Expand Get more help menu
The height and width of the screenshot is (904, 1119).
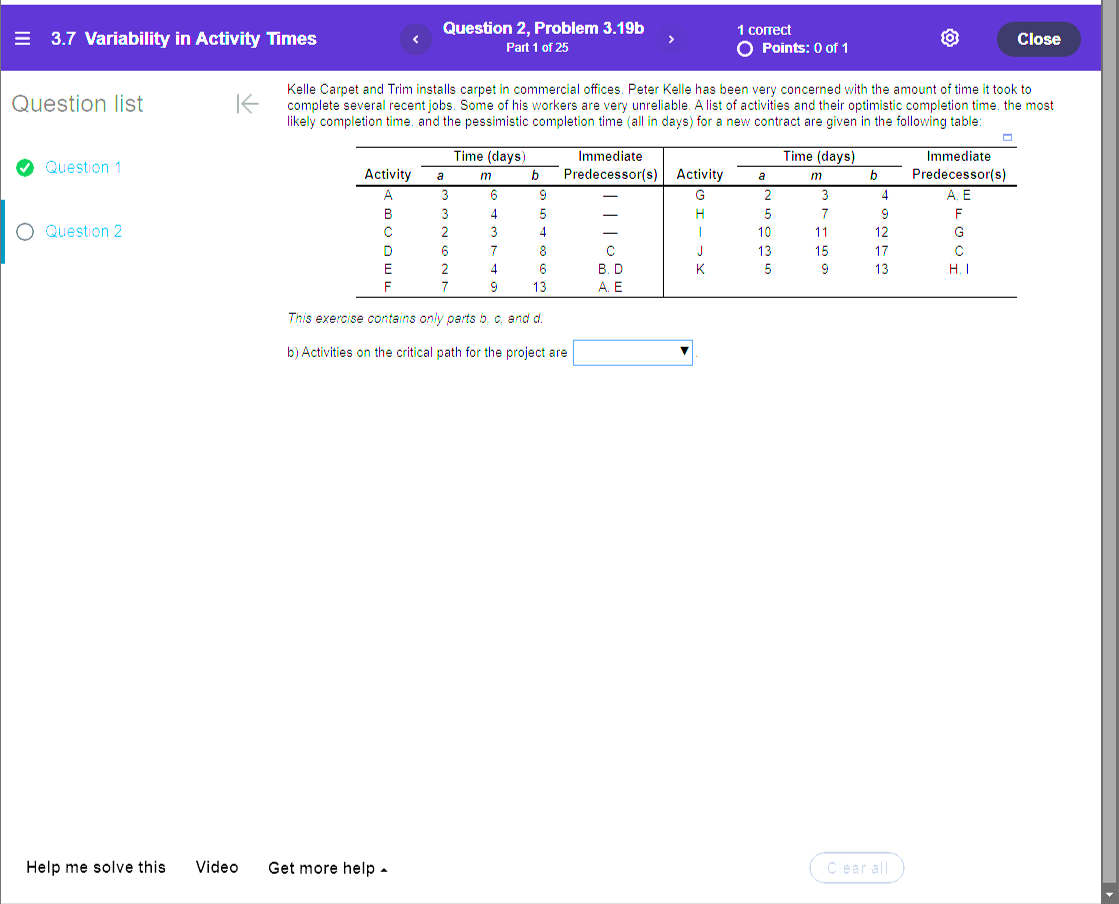(x=328, y=868)
